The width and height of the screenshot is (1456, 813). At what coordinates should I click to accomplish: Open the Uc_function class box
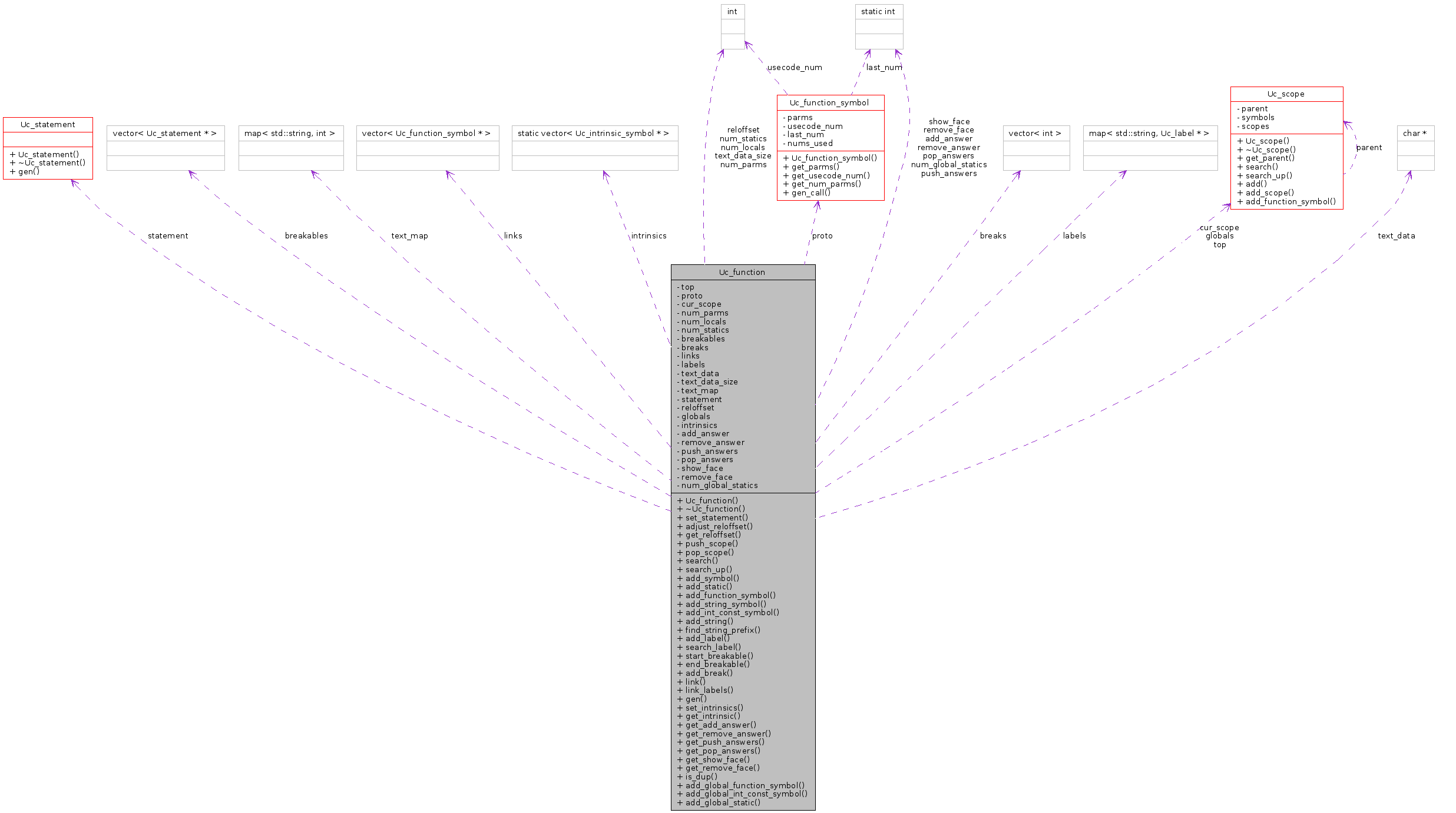[742, 272]
